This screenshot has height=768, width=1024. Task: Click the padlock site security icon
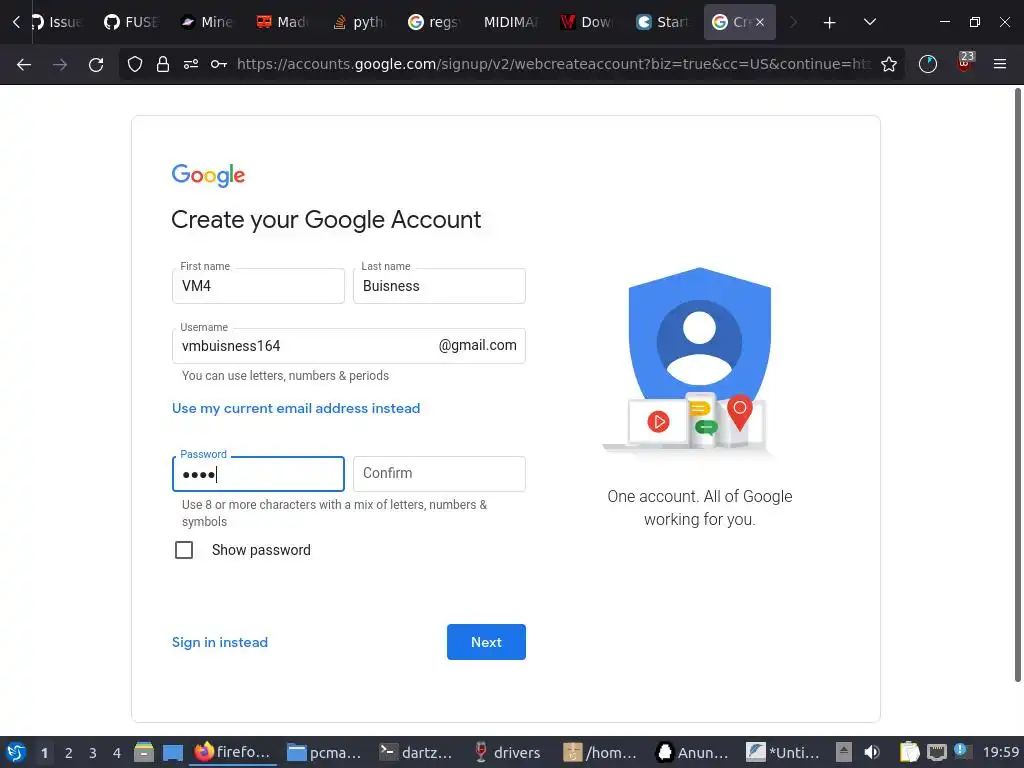coord(163,64)
